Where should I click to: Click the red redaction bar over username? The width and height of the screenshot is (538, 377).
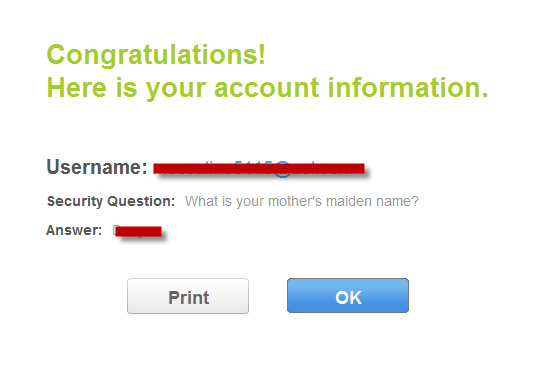click(x=259, y=168)
